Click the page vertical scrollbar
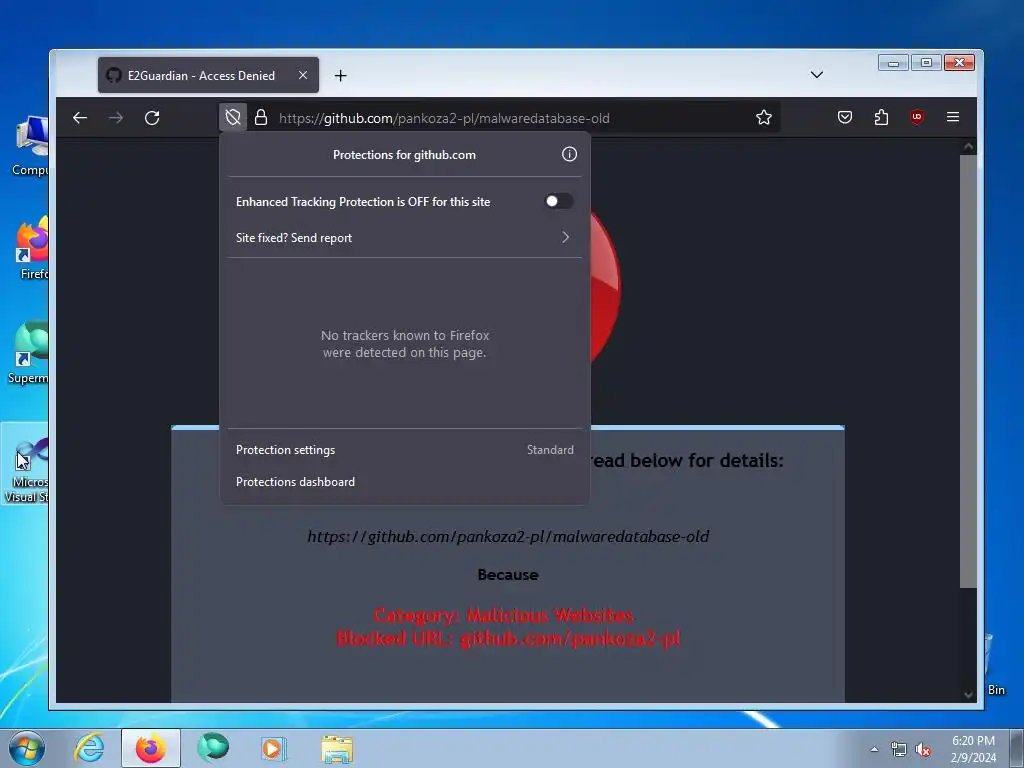The width and height of the screenshot is (1024, 768). tap(968, 372)
